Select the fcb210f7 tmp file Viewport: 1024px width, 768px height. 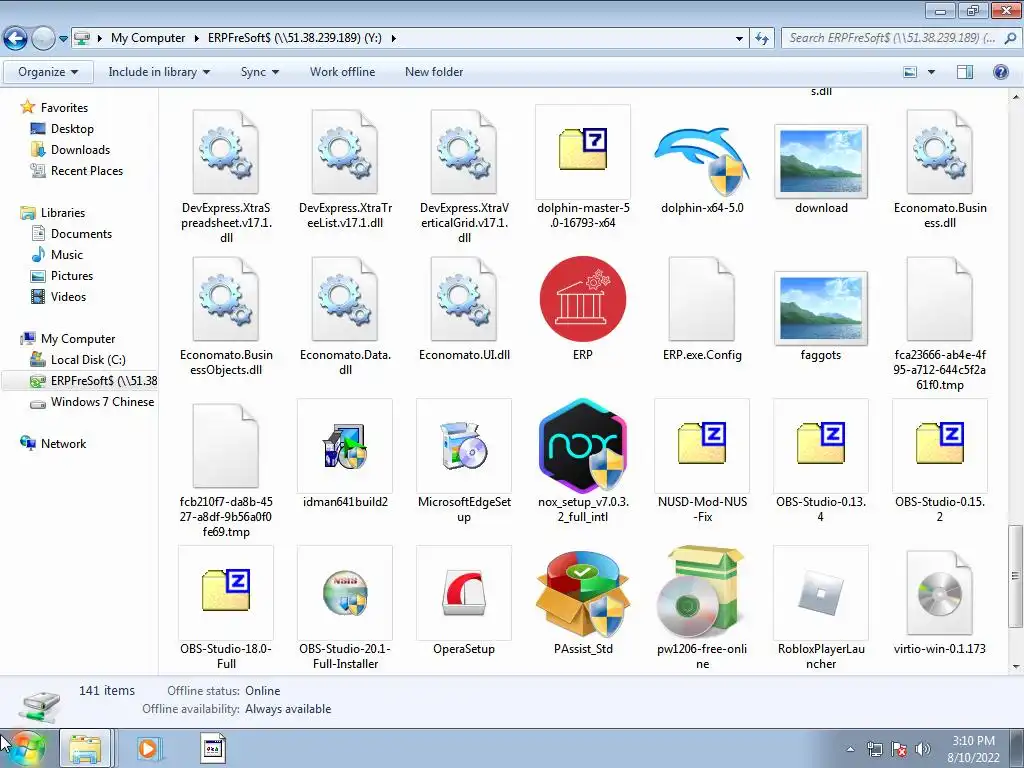click(x=226, y=446)
